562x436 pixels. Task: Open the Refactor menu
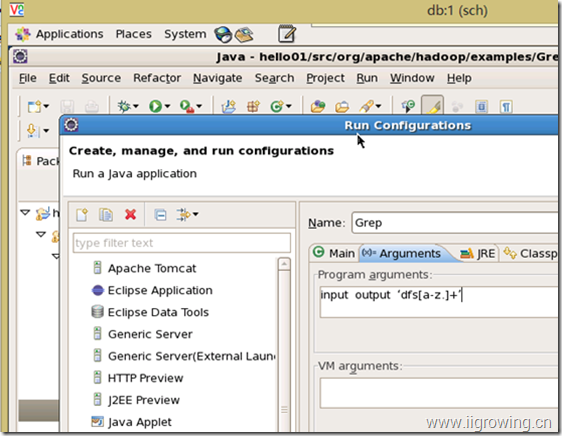click(x=157, y=78)
